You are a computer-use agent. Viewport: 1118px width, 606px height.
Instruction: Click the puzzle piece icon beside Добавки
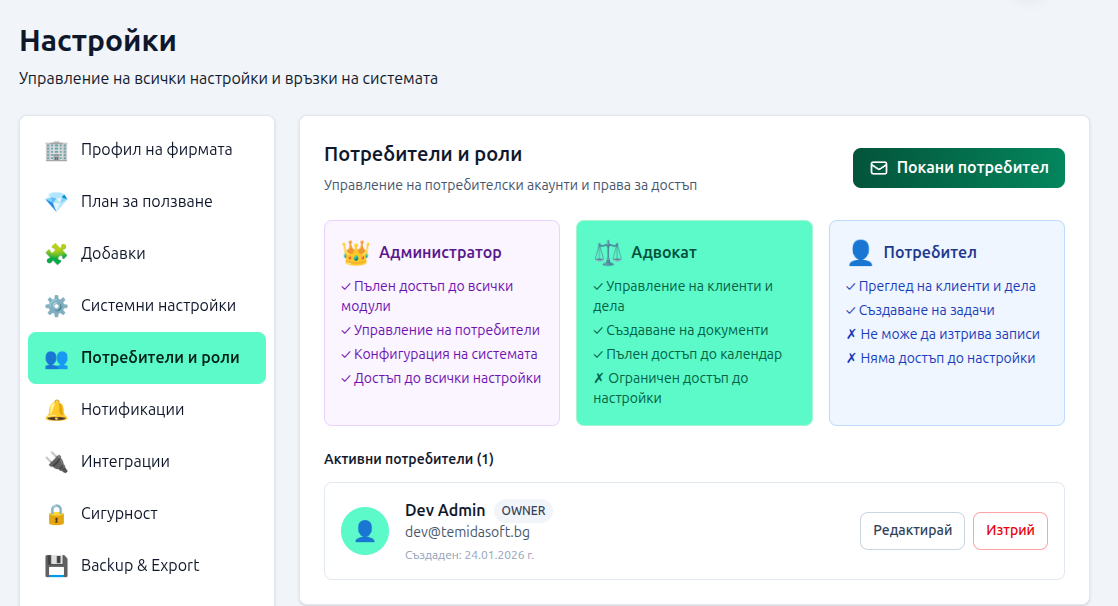(56, 254)
